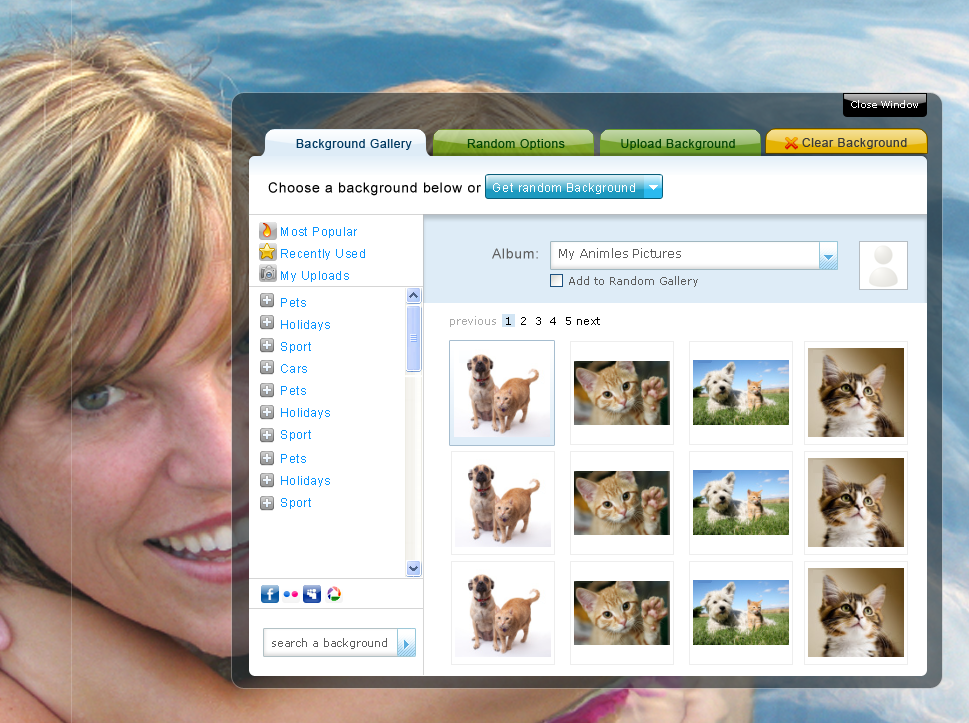Go to page 4 of gallery
This screenshot has width=969, height=723.
click(x=553, y=321)
